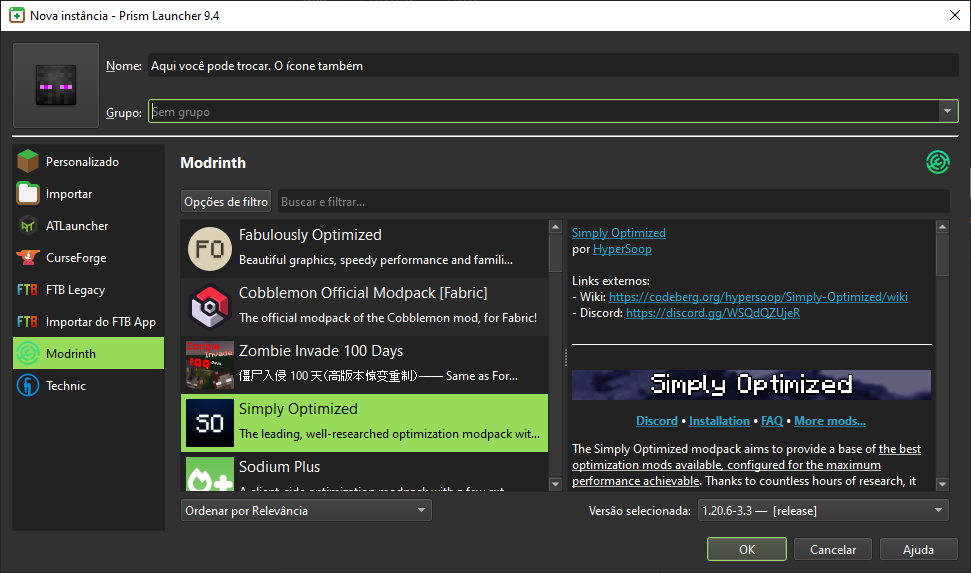Click the Discord link under the banner
The width and height of the screenshot is (971, 573).
(x=656, y=421)
